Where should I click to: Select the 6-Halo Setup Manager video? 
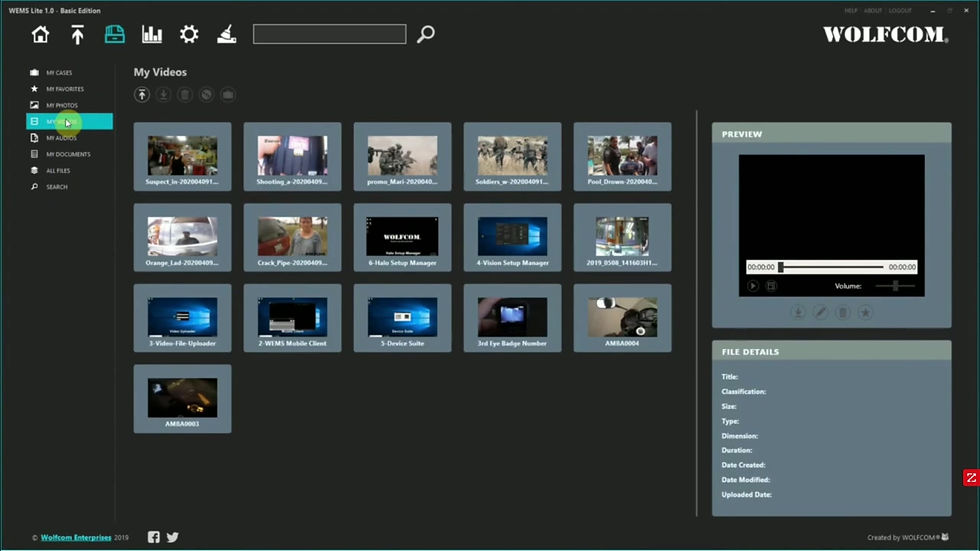click(x=402, y=237)
